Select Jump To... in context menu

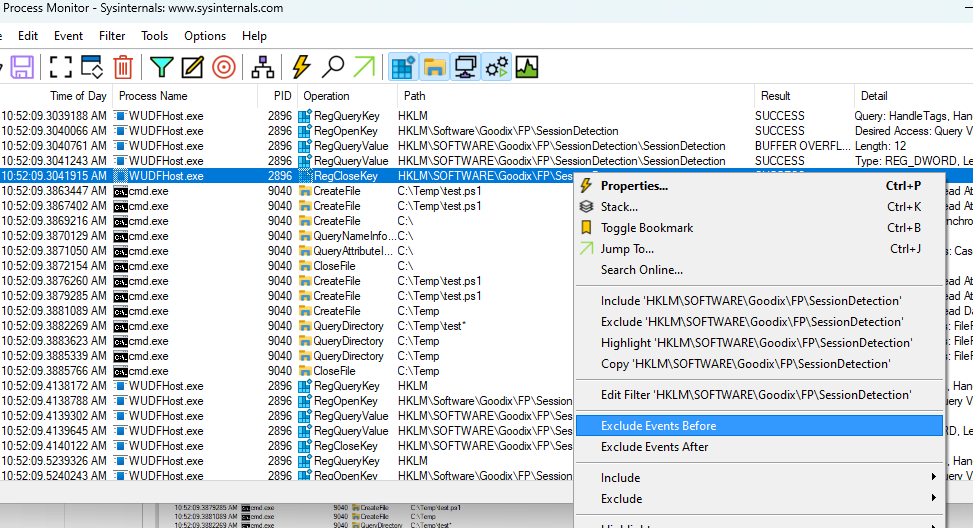tap(760, 249)
